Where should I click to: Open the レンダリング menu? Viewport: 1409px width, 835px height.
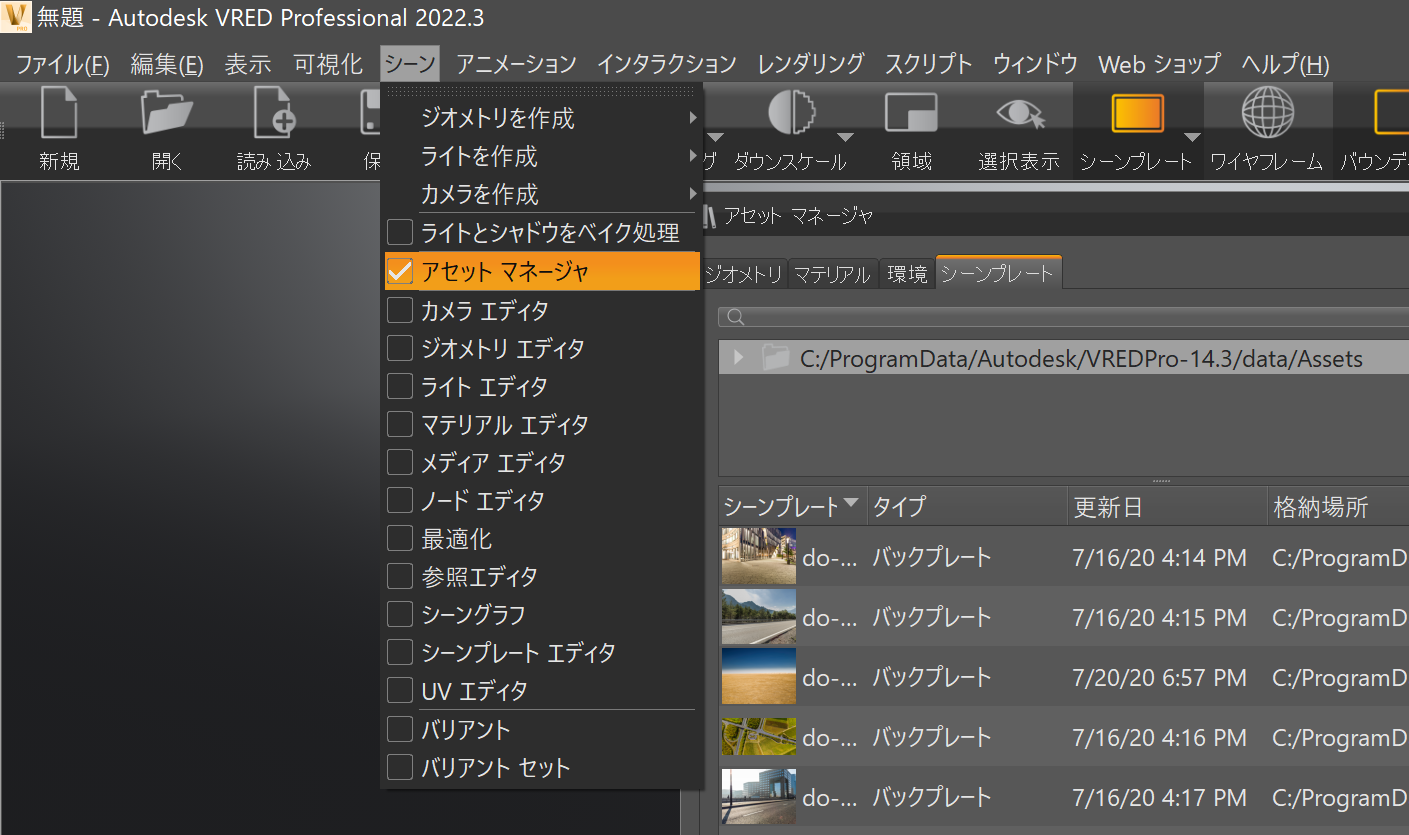tap(809, 63)
